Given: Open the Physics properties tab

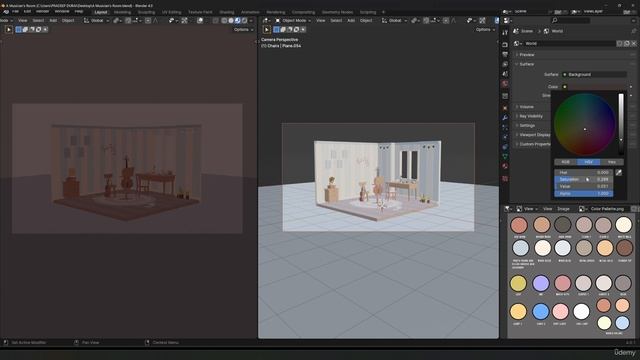Looking at the screenshot, I should coord(505,137).
